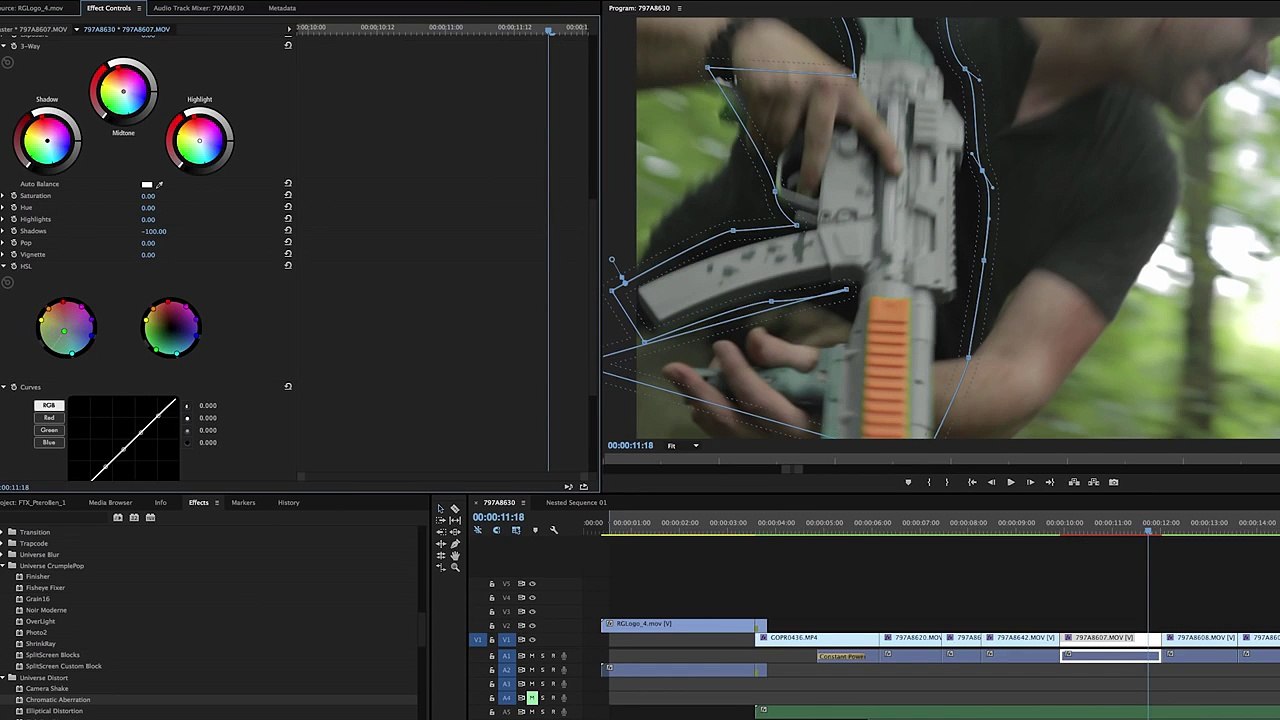Select the Blue curve channel button

[49, 442]
